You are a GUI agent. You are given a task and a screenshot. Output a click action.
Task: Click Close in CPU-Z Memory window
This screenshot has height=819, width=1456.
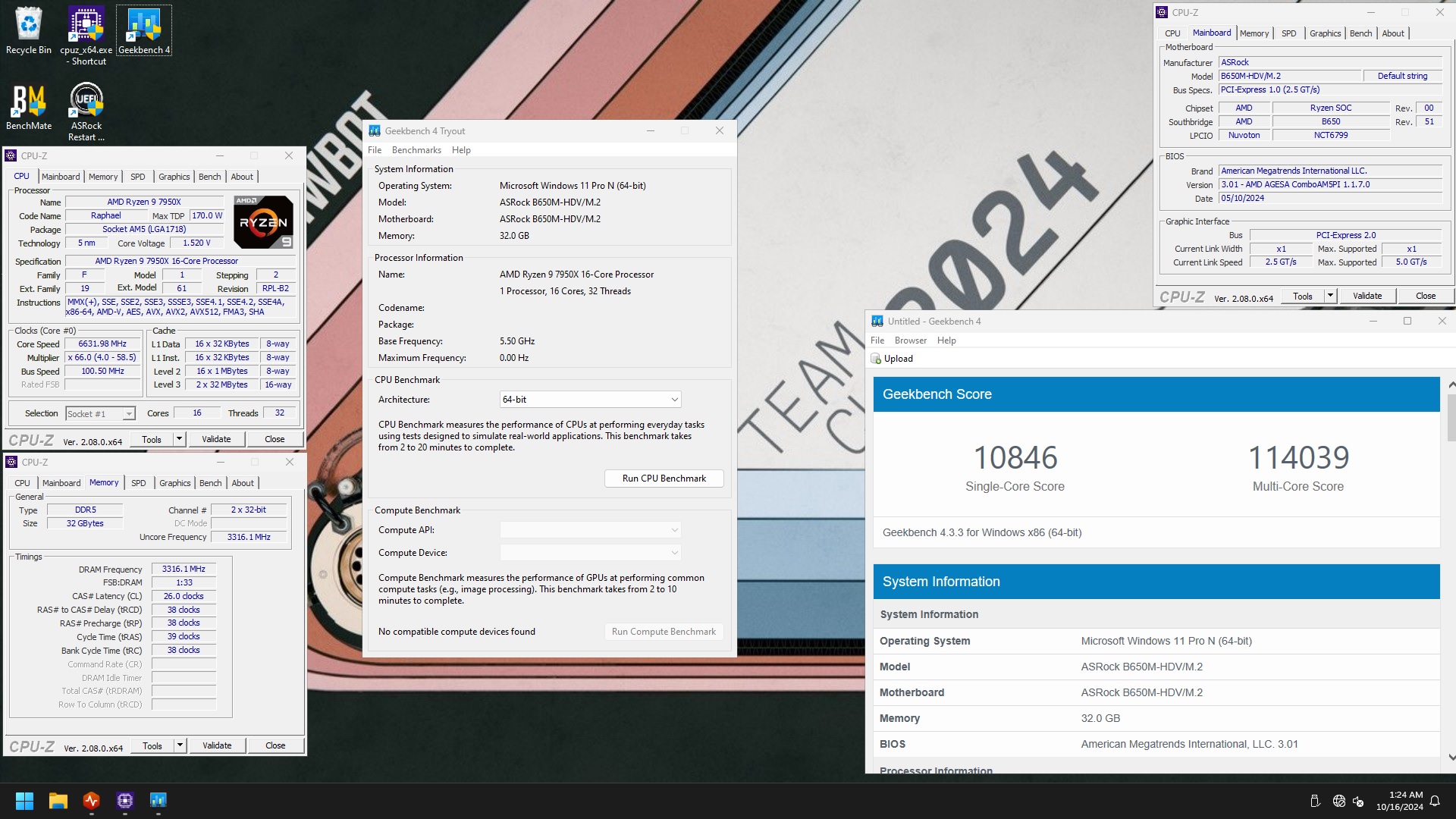[x=275, y=745]
